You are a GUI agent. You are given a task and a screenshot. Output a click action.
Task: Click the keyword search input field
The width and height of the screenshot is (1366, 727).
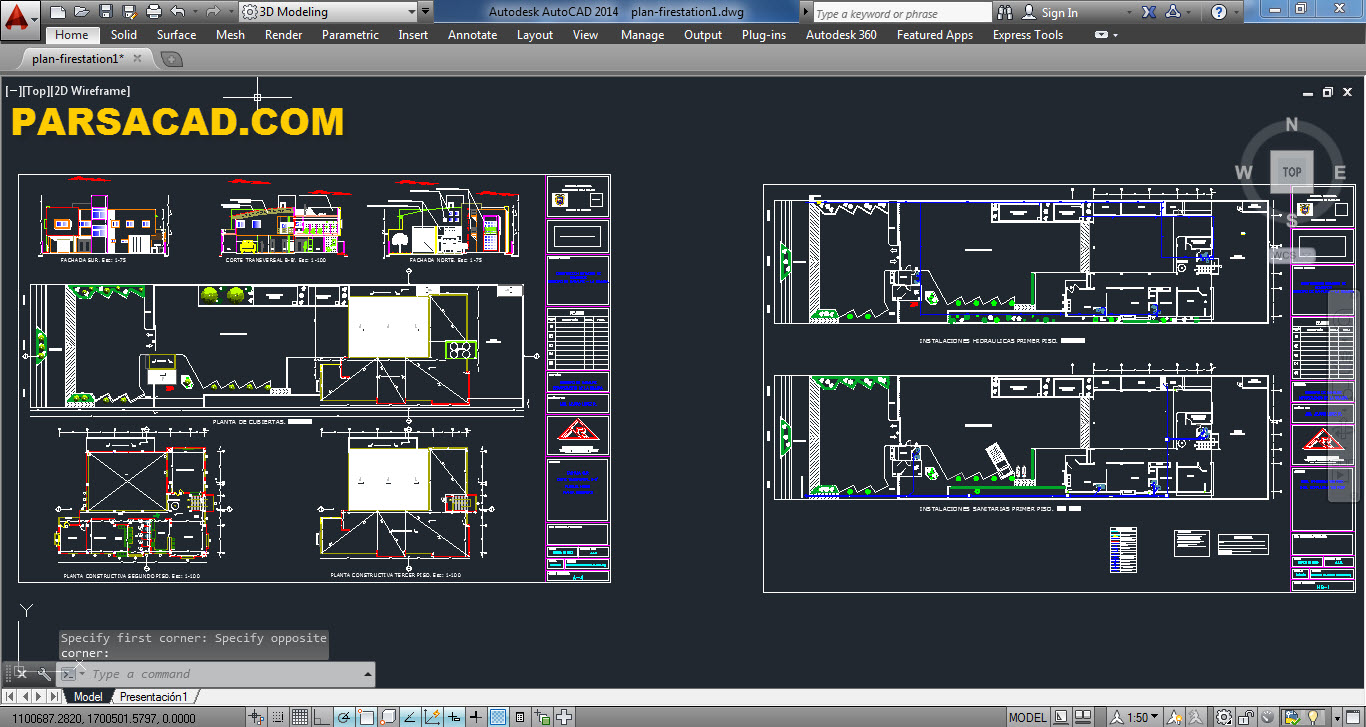(x=902, y=13)
